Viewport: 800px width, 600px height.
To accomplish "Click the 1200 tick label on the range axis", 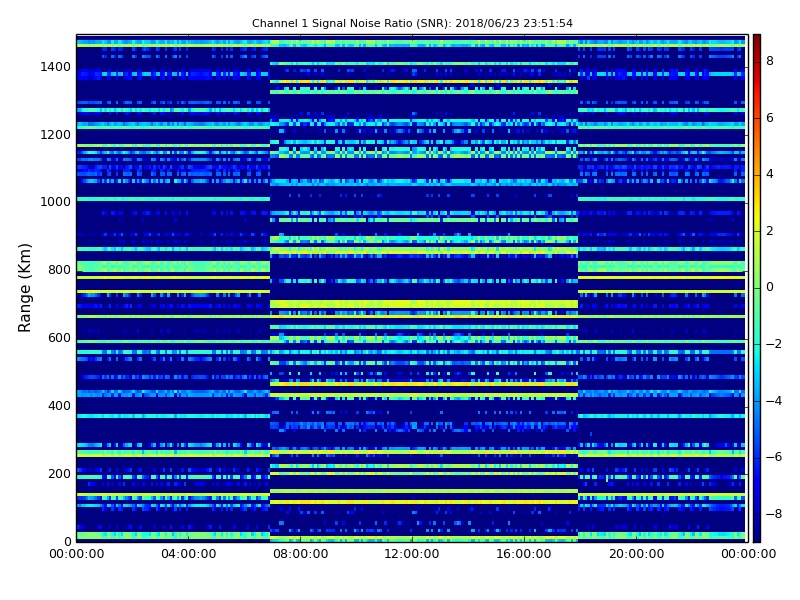I will 56,135.
